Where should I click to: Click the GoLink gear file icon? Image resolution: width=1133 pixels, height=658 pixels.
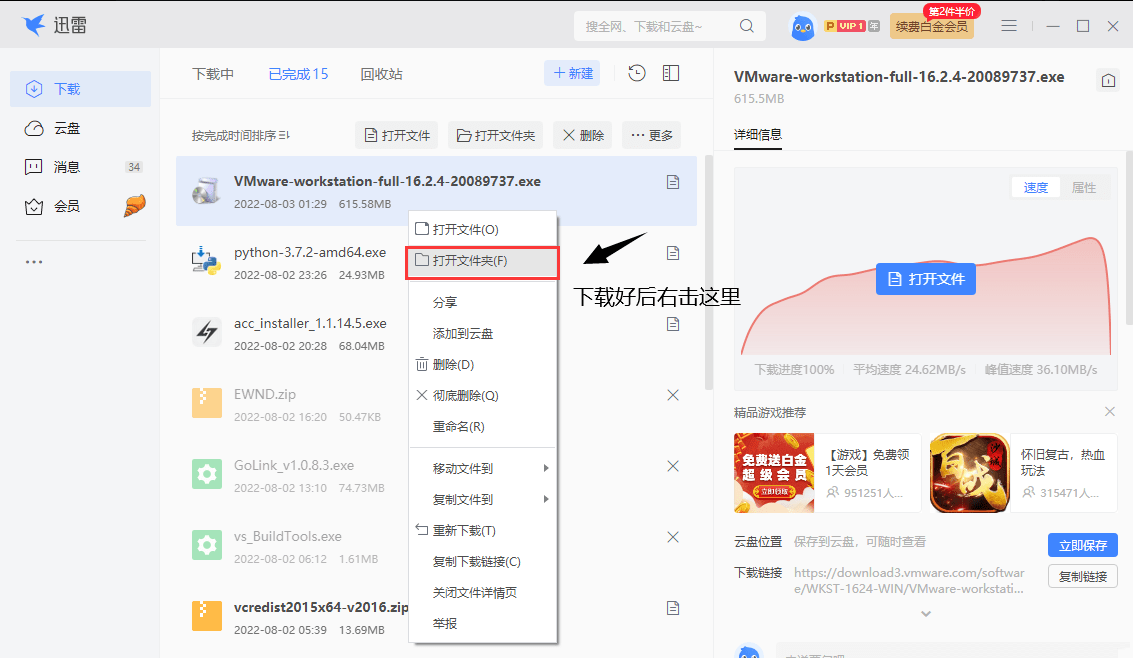pos(206,474)
